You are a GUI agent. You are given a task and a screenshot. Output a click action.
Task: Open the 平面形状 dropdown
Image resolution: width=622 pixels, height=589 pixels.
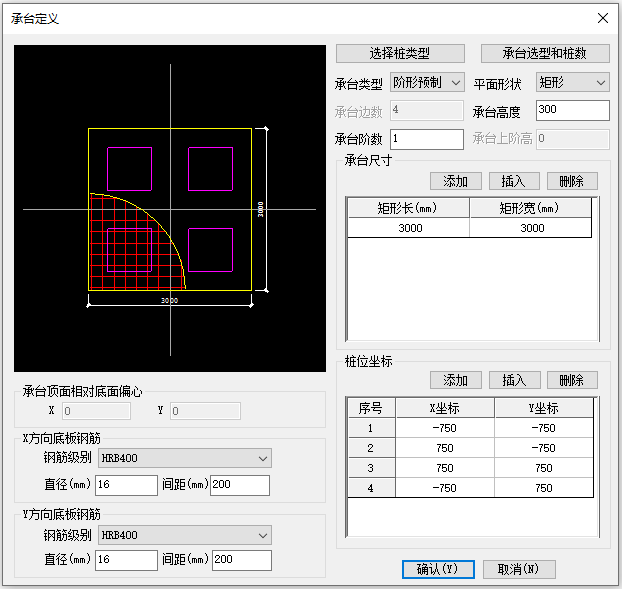pos(573,82)
